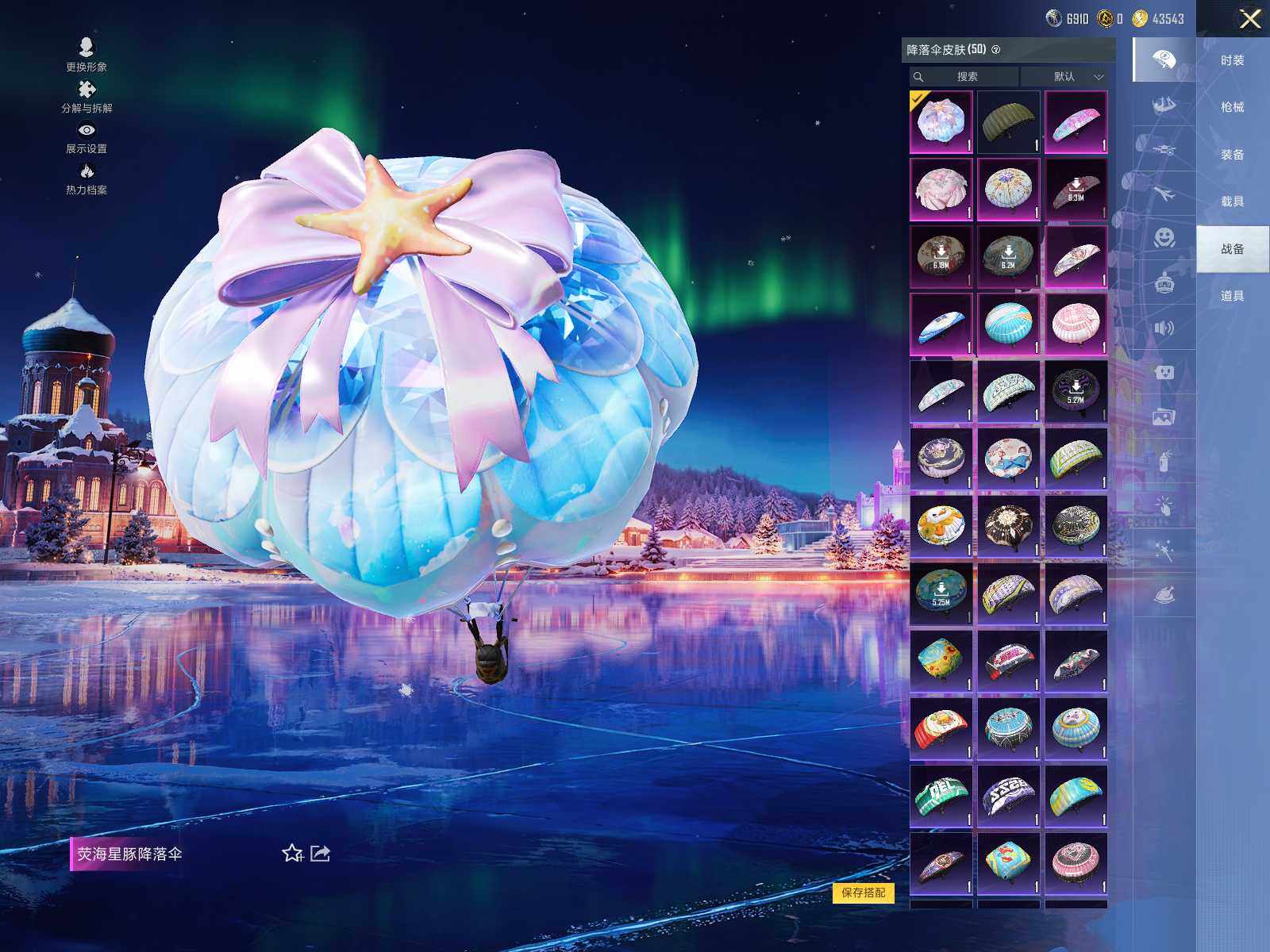Switch to the 道具 tab
Image resolution: width=1270 pixels, height=952 pixels.
[x=1233, y=296]
